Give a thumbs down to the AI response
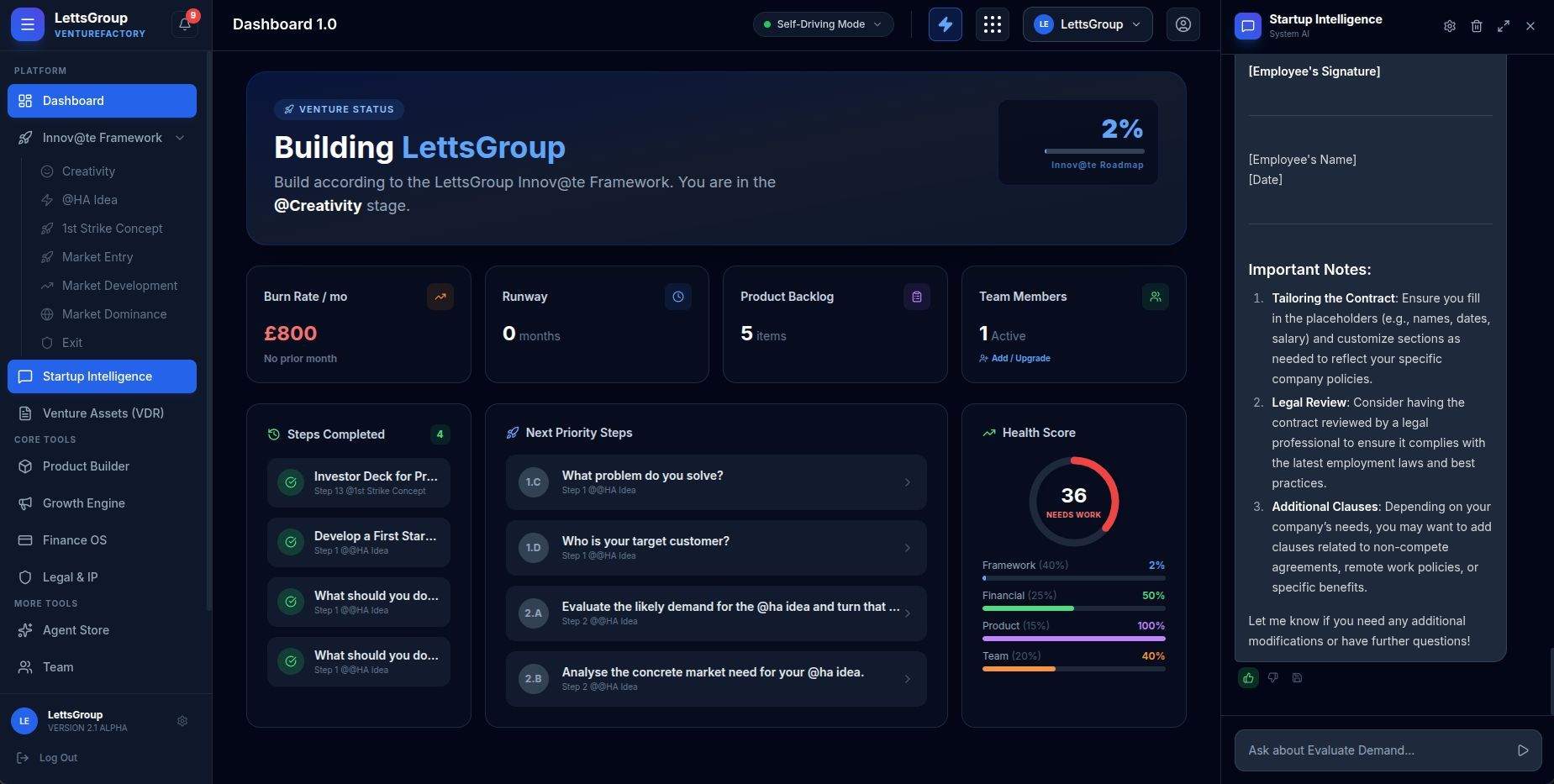1554x784 pixels. 1272,678
